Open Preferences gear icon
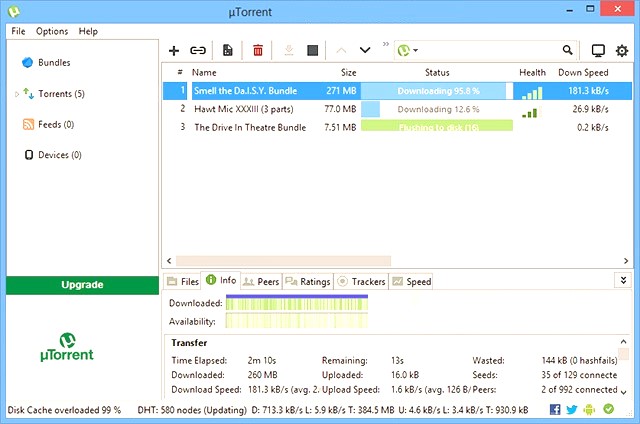This screenshot has height=424, width=640. click(622, 51)
